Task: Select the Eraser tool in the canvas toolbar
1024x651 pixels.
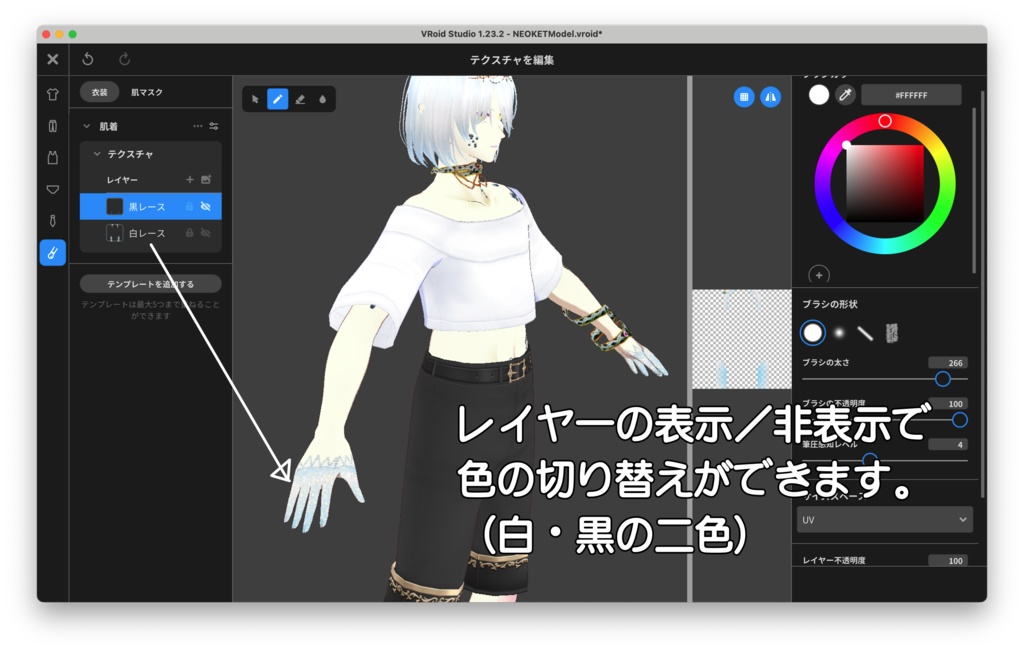Action: pos(301,99)
